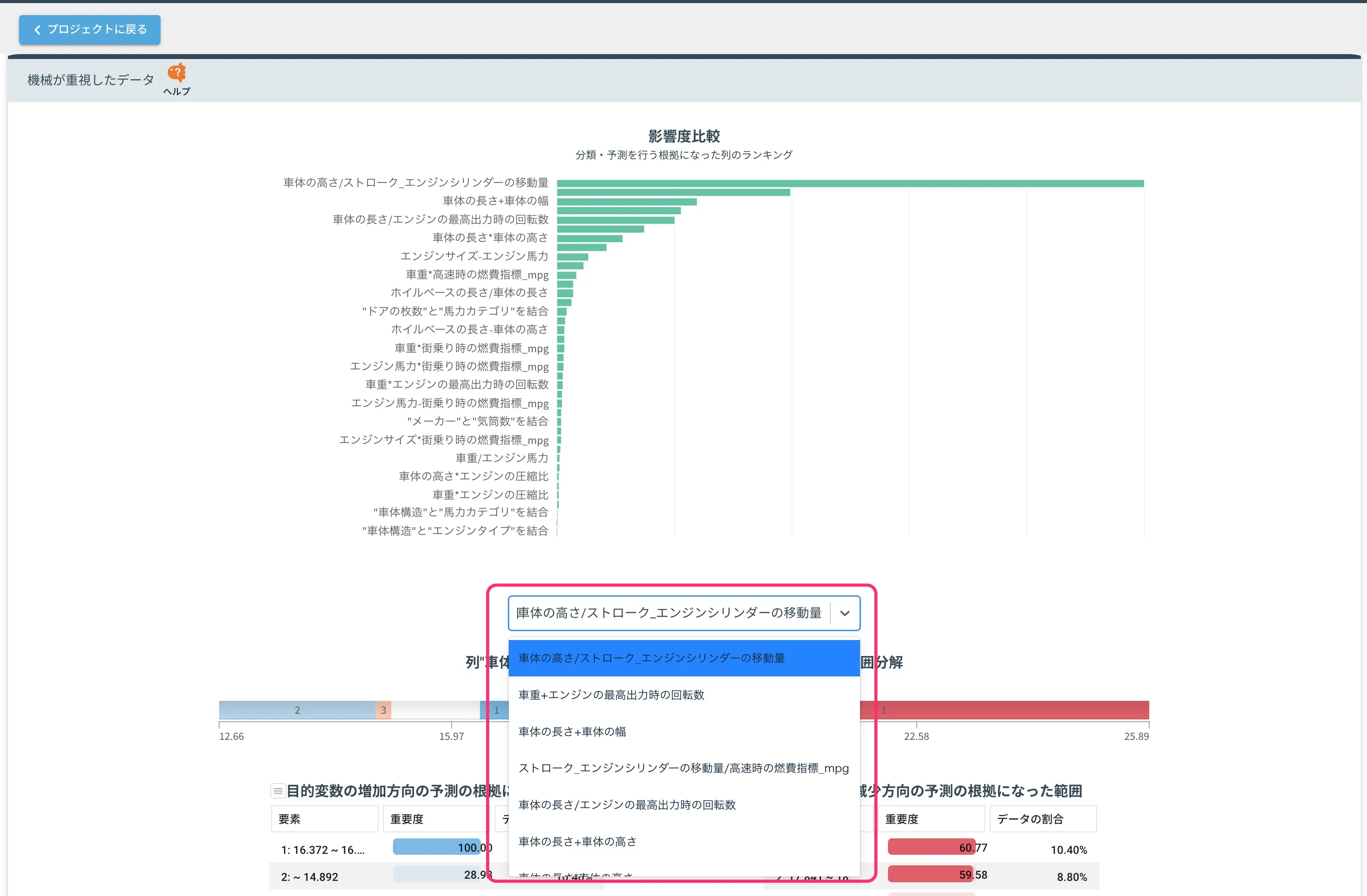The height and width of the screenshot is (896, 1367).
Task: Click the top bar of 影響度比較 chart
Action: pos(850,183)
